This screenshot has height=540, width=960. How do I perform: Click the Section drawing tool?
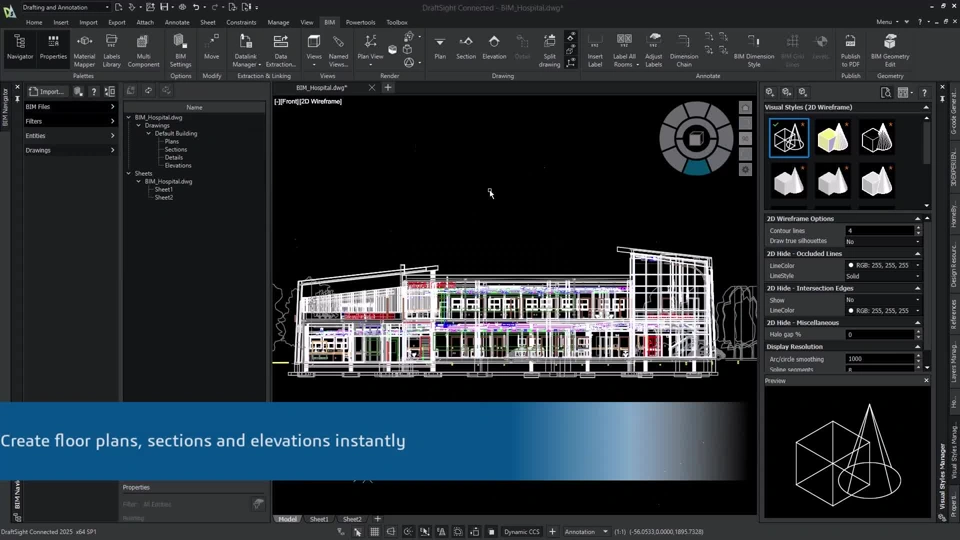coord(466,46)
